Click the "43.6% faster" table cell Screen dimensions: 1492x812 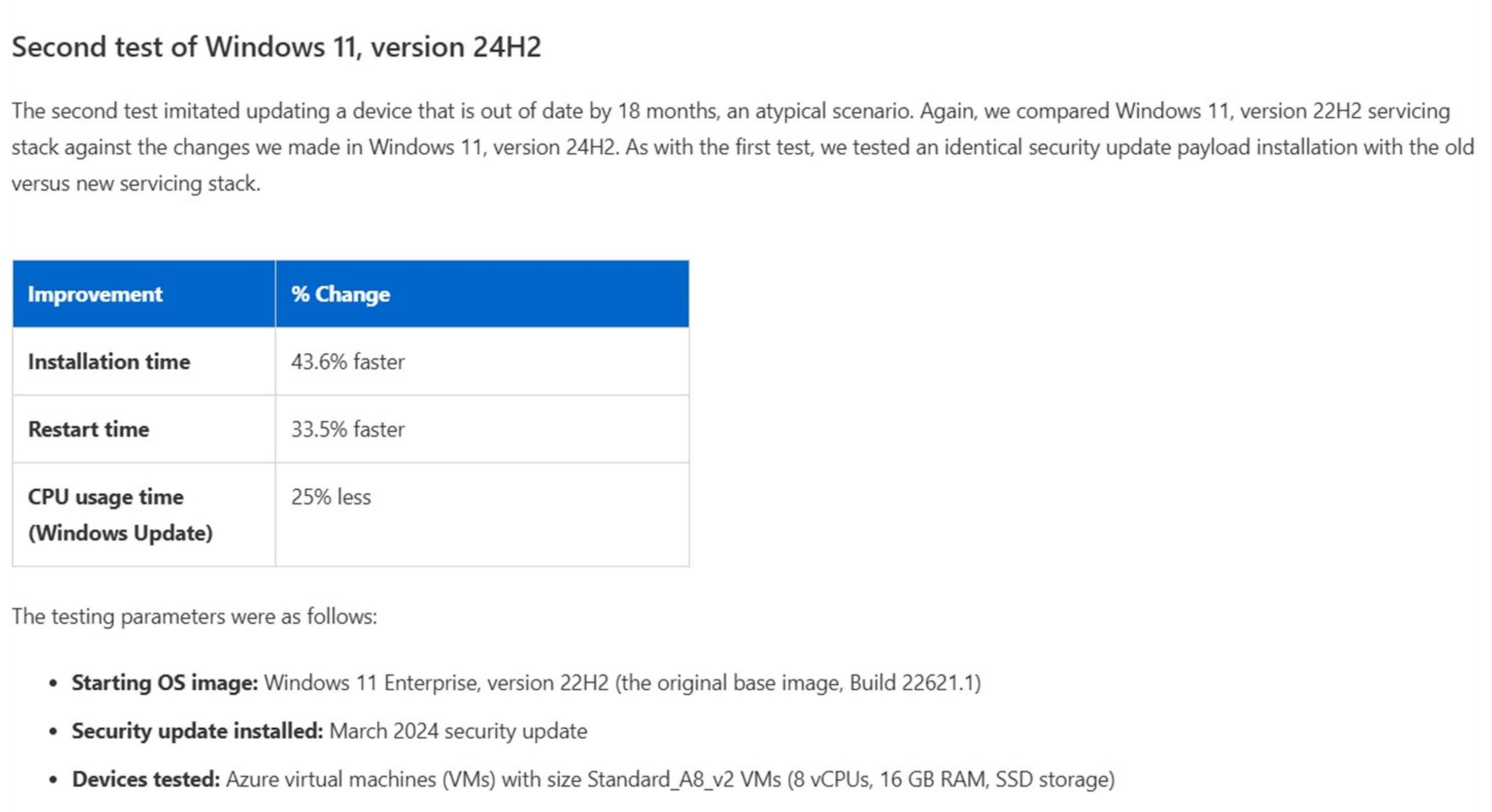(x=348, y=362)
